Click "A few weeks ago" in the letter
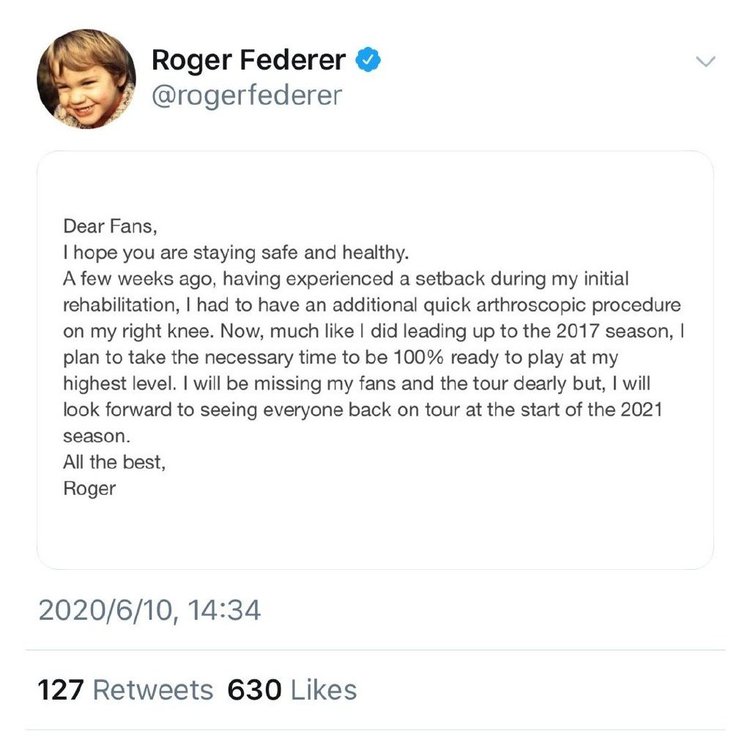The image size is (750, 737). [x=125, y=277]
